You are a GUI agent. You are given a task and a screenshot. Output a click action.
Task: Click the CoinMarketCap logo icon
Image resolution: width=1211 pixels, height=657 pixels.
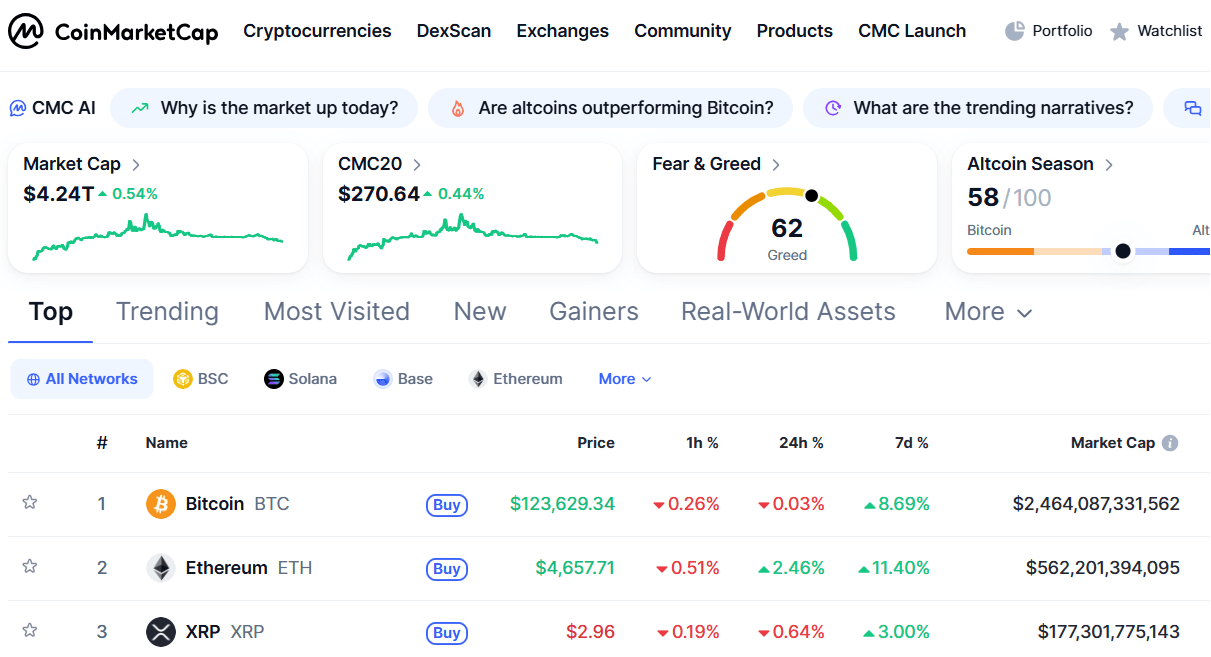point(26,32)
